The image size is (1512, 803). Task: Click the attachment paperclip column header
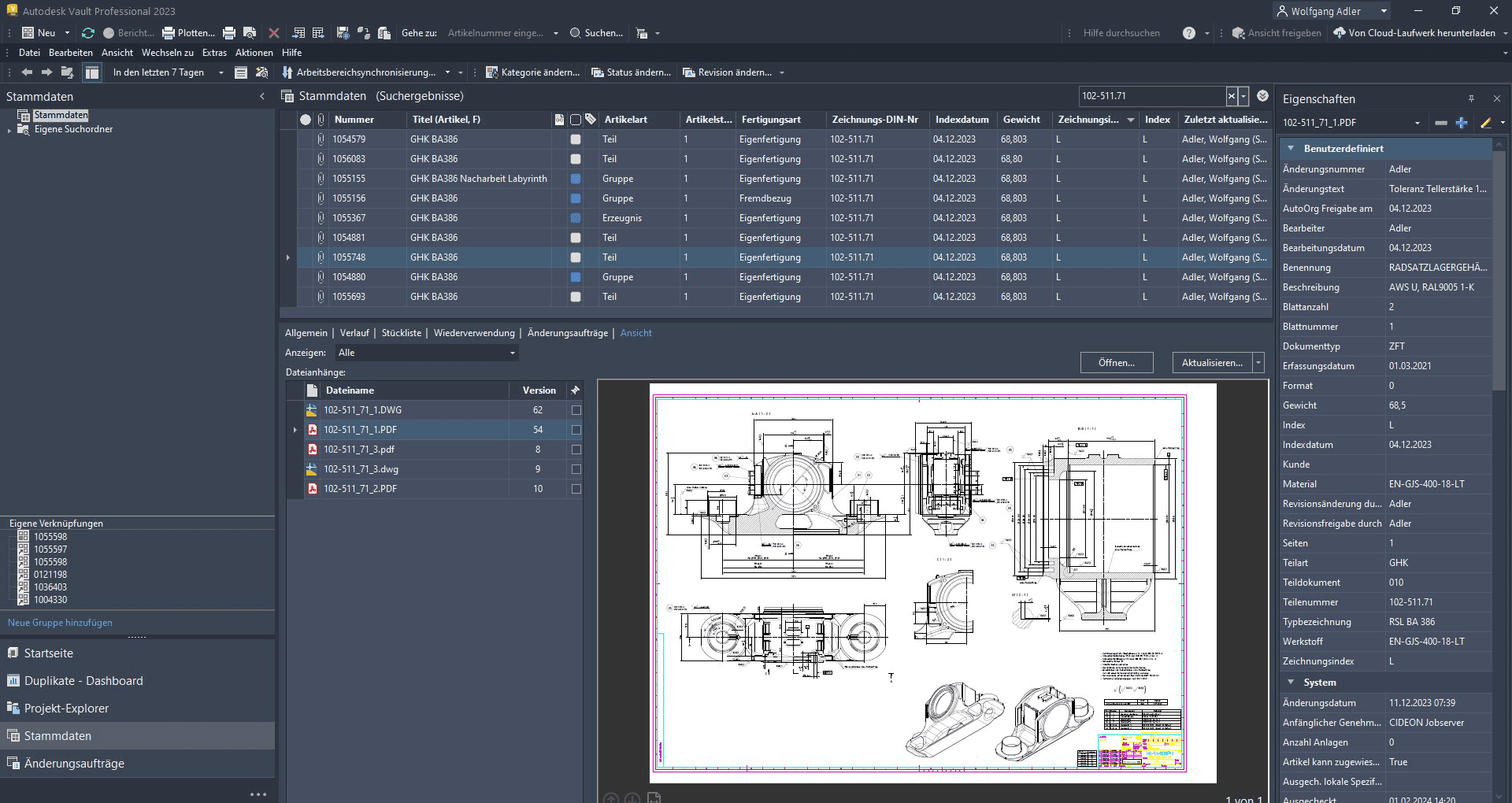coord(321,120)
